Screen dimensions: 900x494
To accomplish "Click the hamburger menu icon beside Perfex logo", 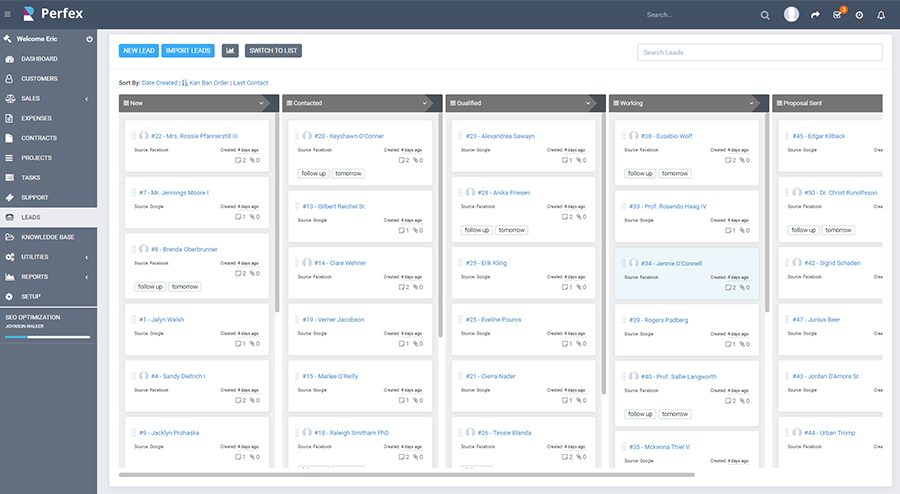I will coord(7,15).
